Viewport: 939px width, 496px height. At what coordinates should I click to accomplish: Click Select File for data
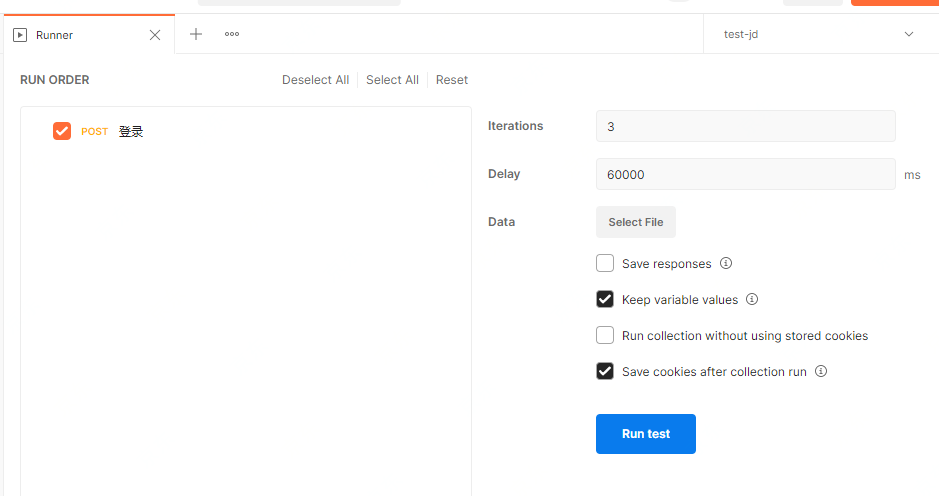[636, 222]
